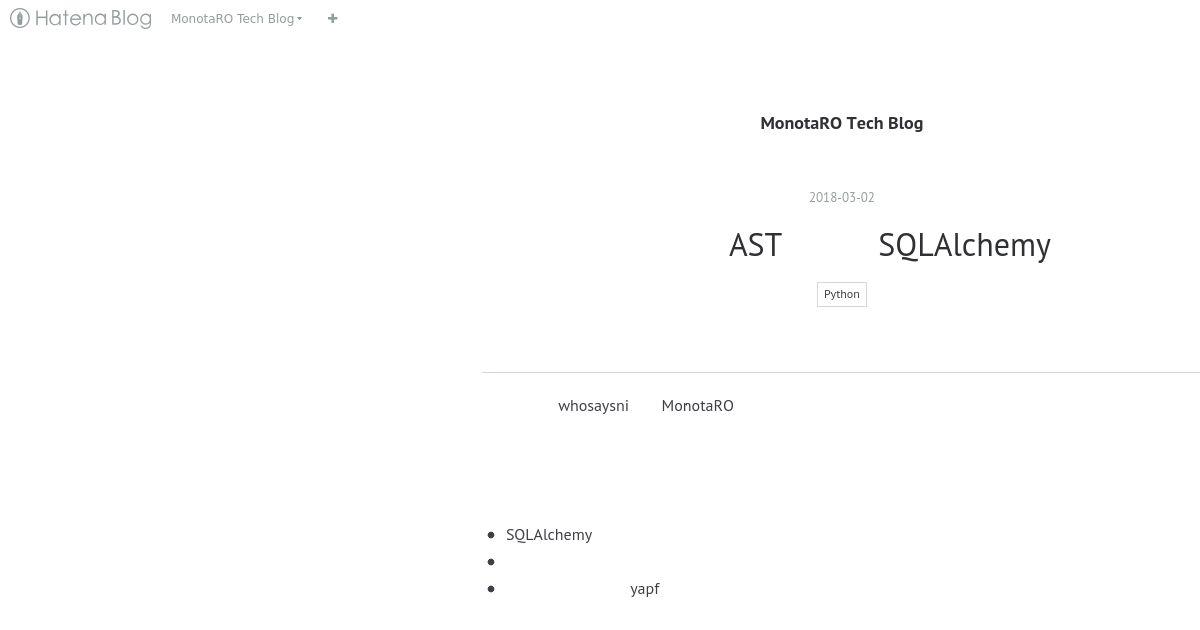
Task: Click the Hatena pen logo icon
Action: 19,18
